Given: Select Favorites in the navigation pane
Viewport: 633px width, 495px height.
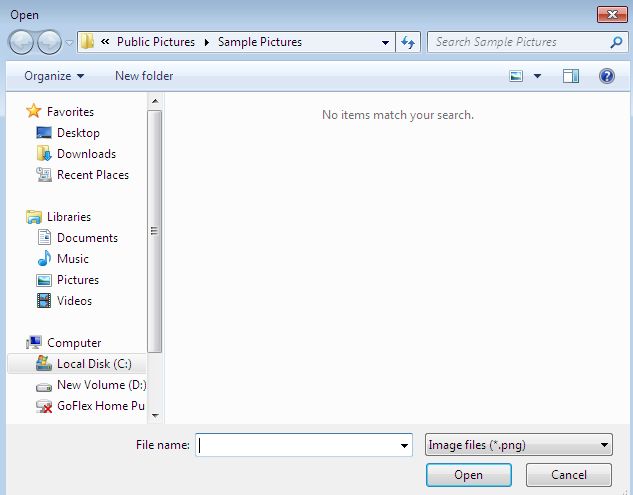Looking at the screenshot, I should 70,112.
